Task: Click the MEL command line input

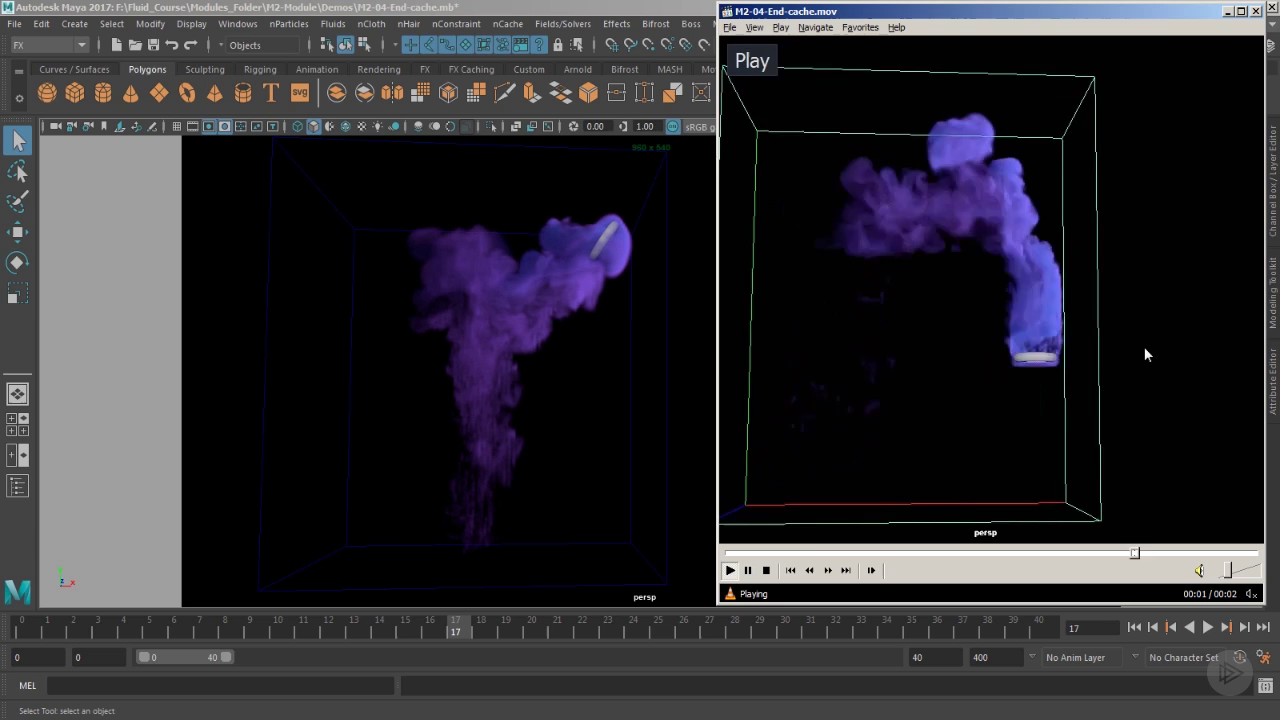Action: point(220,686)
